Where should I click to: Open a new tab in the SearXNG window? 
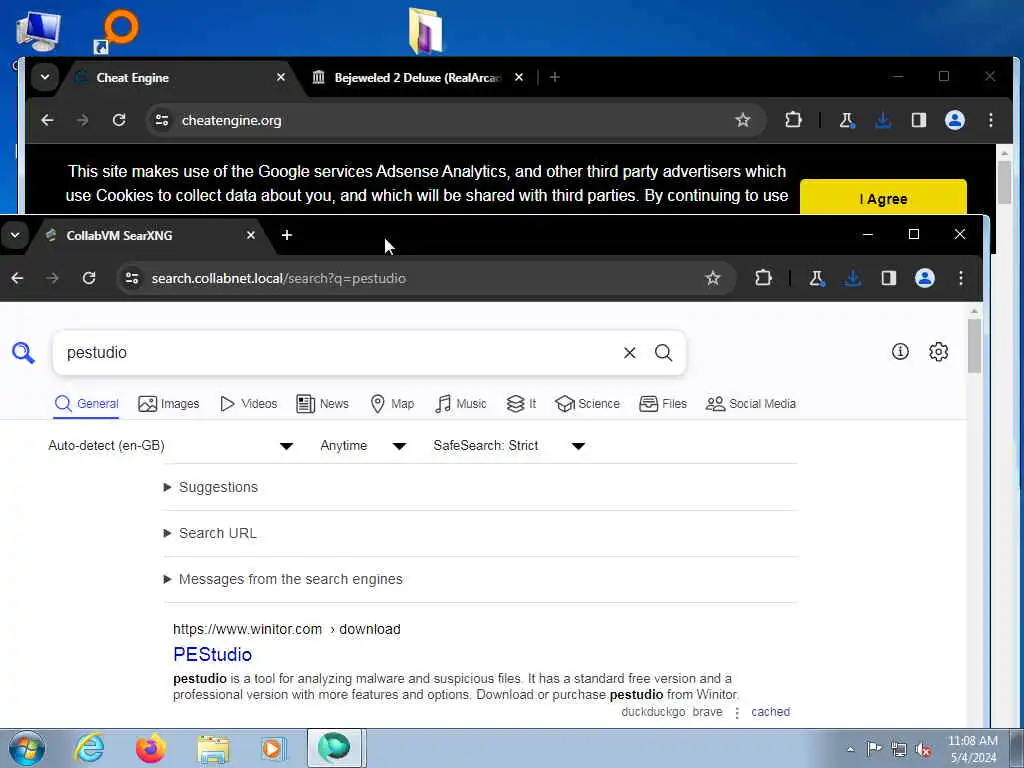(x=287, y=235)
